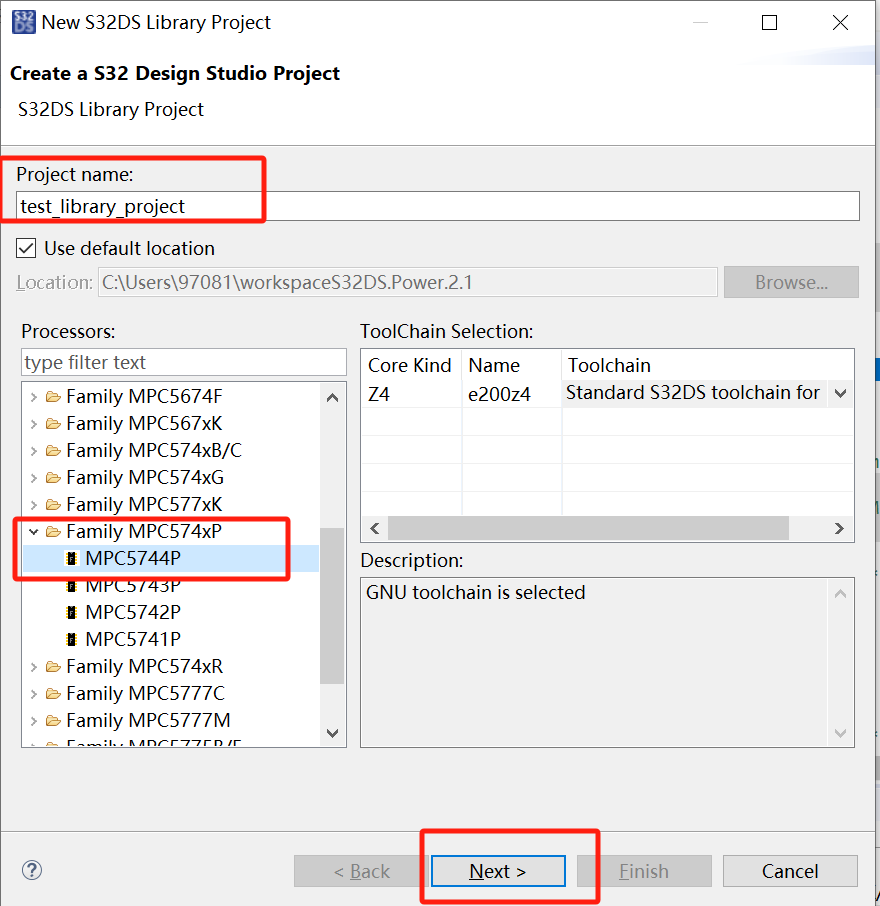Click the < Back button
880x906 pixels.
[x=361, y=871]
